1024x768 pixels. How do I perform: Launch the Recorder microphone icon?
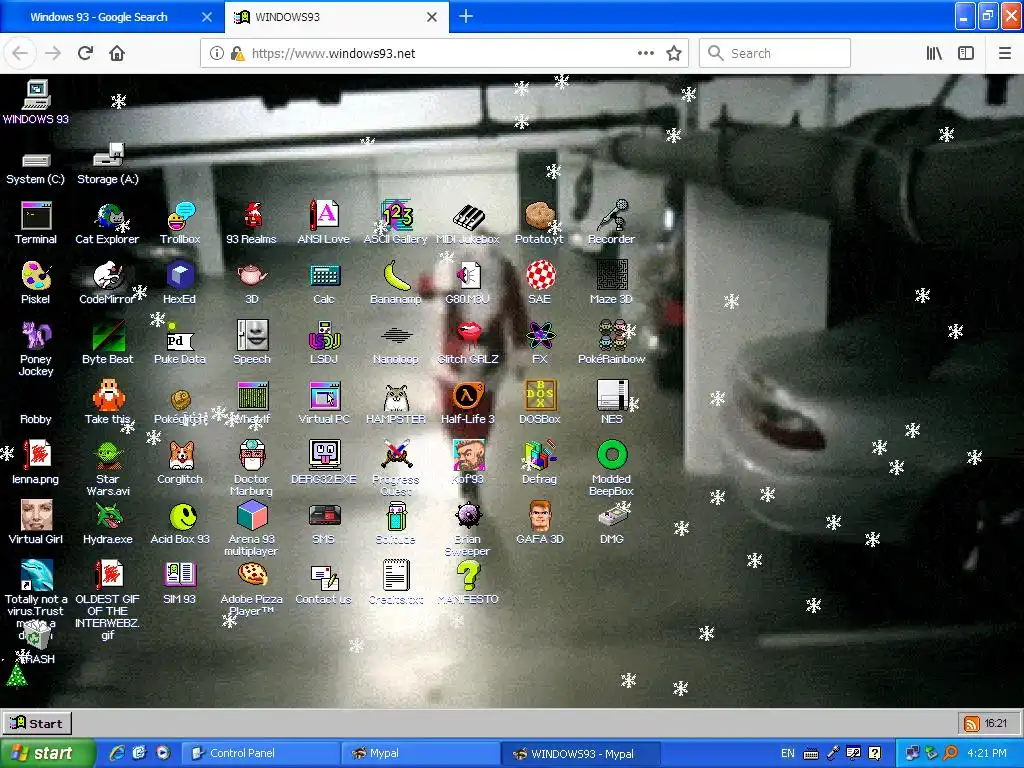click(611, 223)
